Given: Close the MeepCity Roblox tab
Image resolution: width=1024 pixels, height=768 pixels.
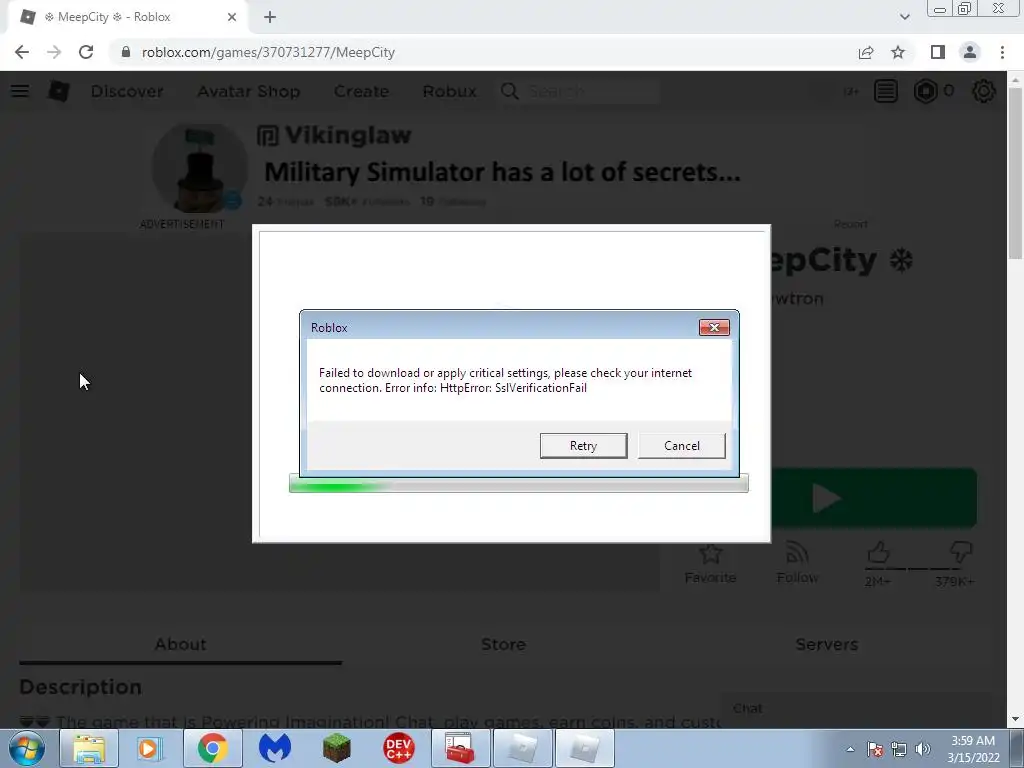Looking at the screenshot, I should [x=232, y=17].
